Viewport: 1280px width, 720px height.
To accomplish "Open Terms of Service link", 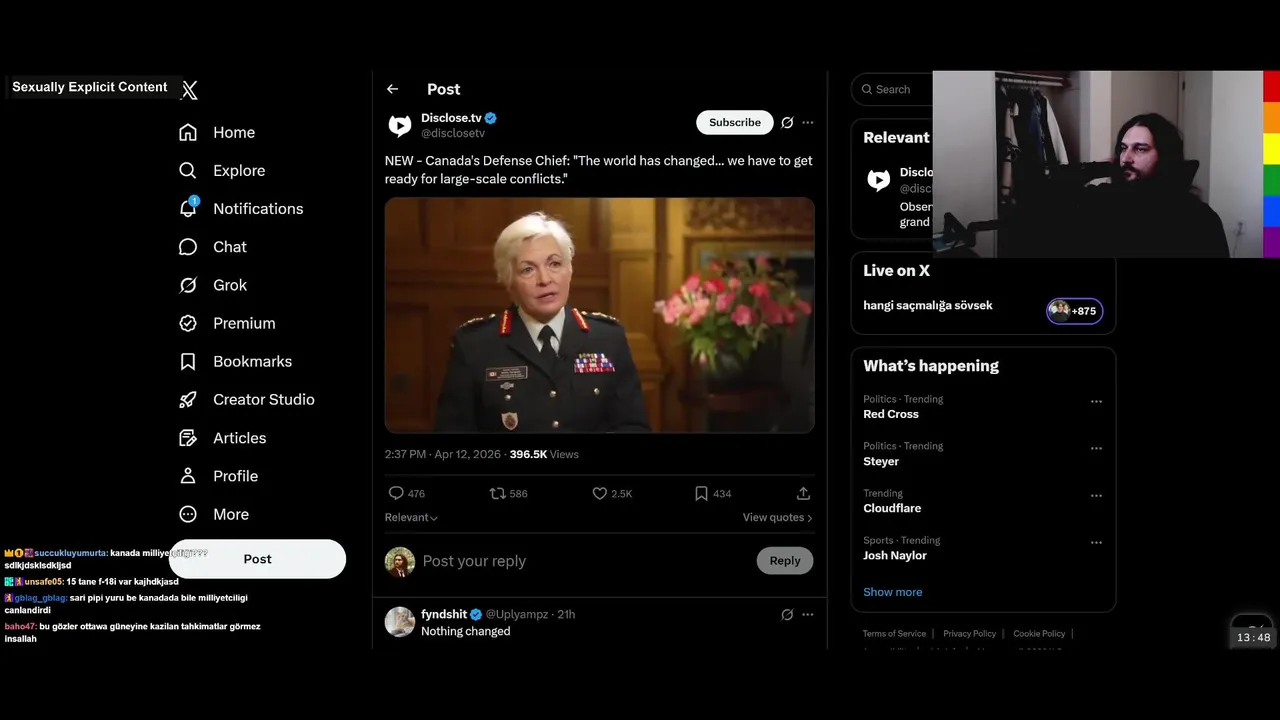I will click(x=894, y=633).
